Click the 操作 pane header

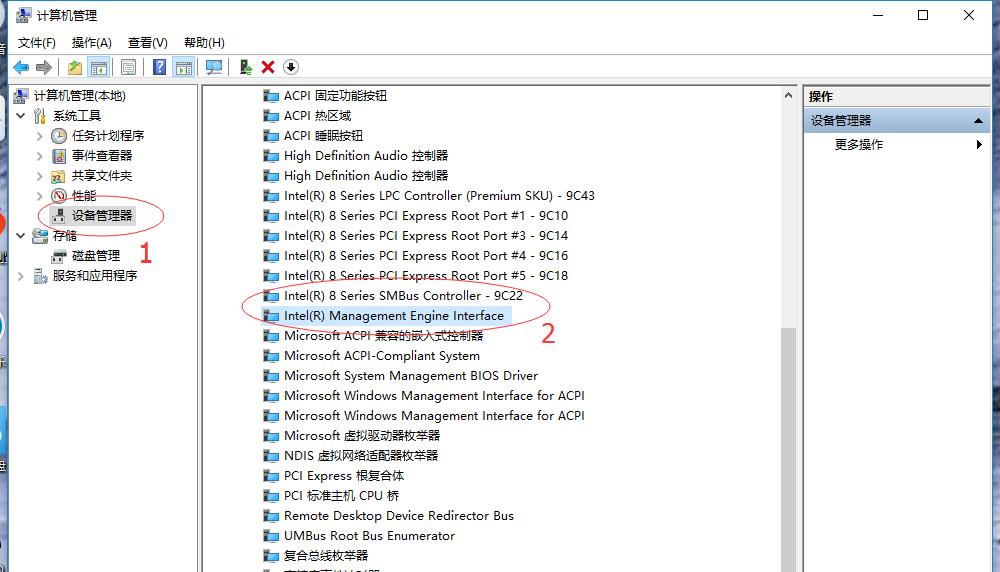click(x=897, y=96)
